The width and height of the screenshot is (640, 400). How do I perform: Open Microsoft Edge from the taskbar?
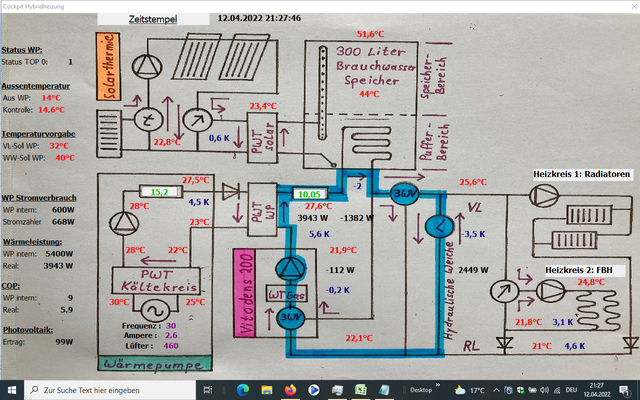click(x=243, y=390)
